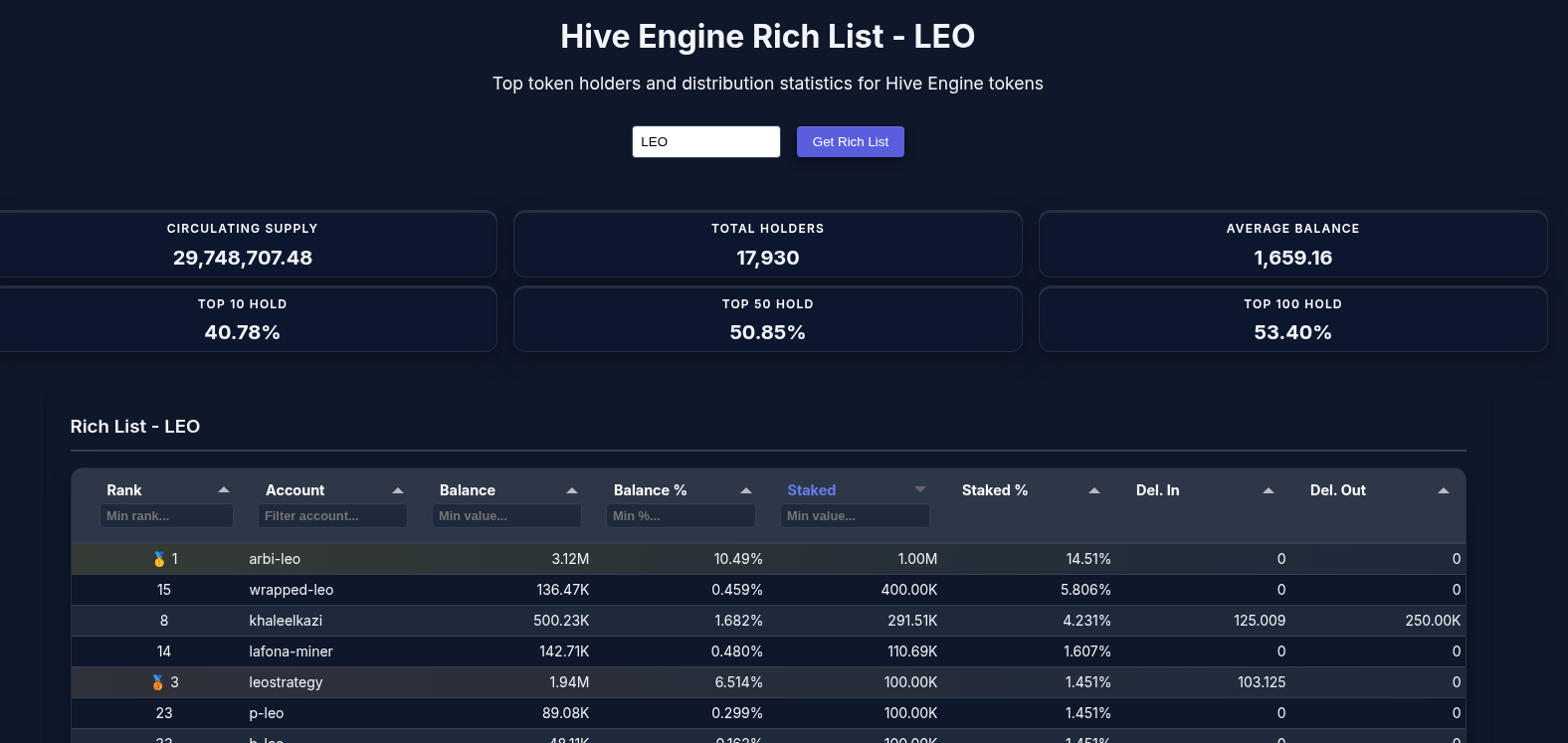Click the sort arrow beside Balance % header

pos(746,490)
